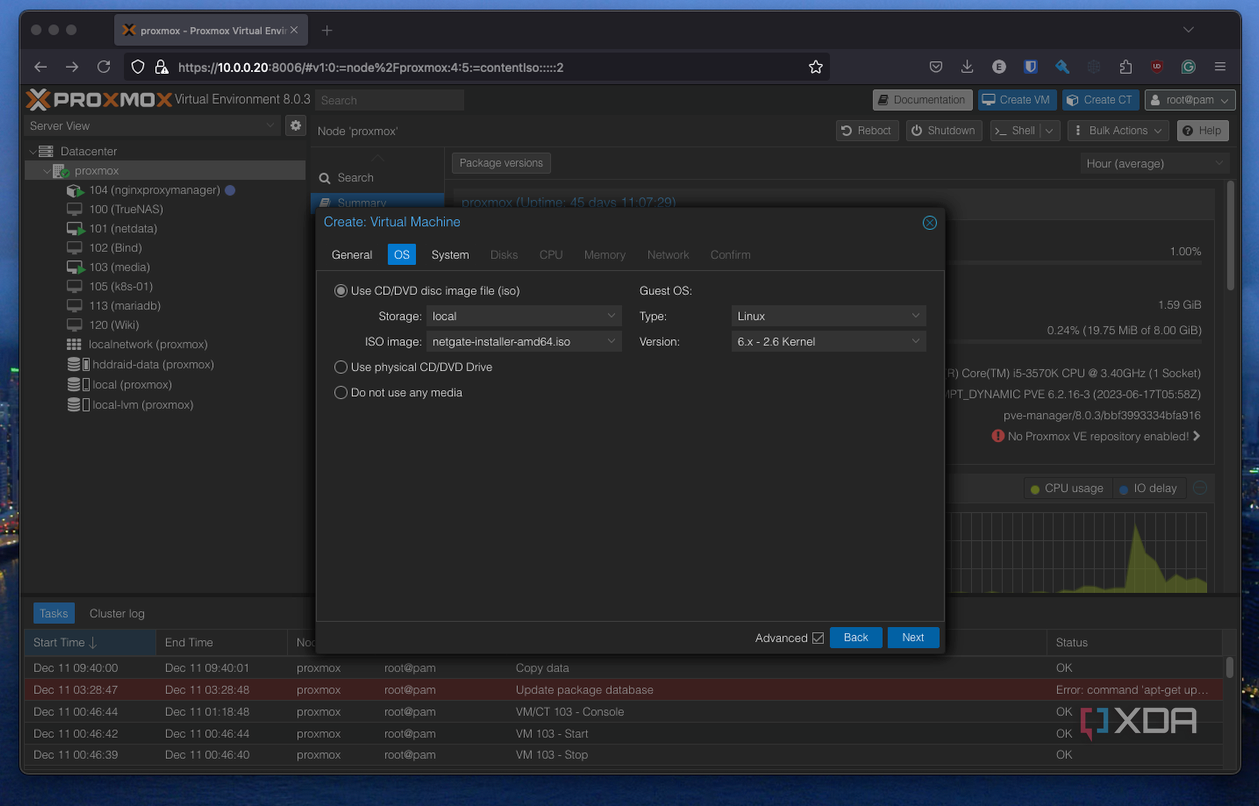Select Do not use any media option

(x=341, y=393)
